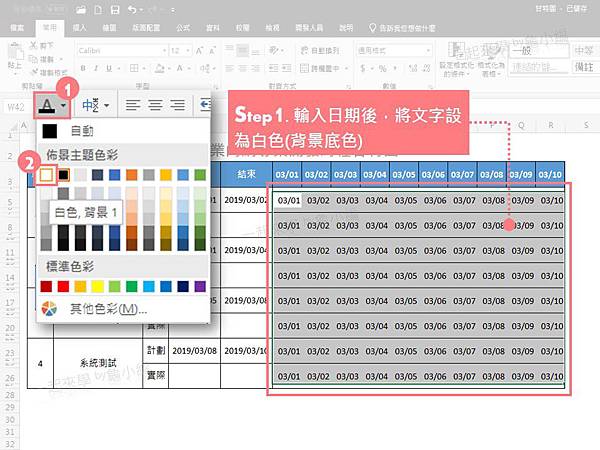Open the Calibri font name dropdown
The image size is (600, 450).
[x=164, y=51]
